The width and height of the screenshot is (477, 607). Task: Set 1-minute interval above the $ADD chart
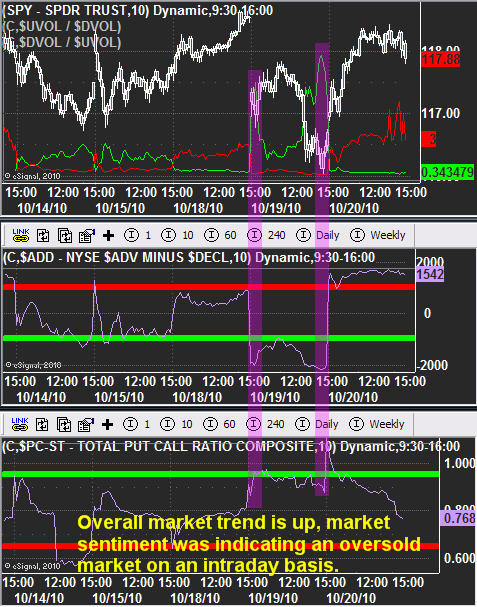coord(138,235)
